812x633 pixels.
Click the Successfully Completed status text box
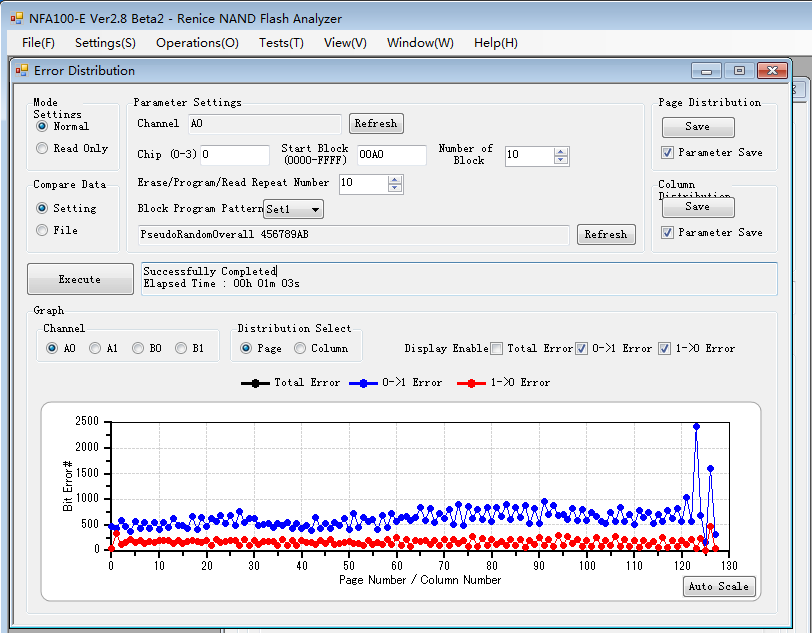pyautogui.click(x=459, y=279)
